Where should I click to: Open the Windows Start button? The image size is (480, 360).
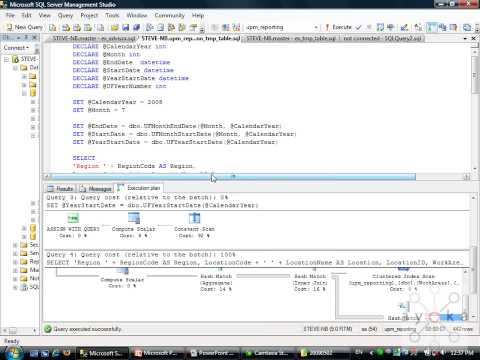click(13, 353)
